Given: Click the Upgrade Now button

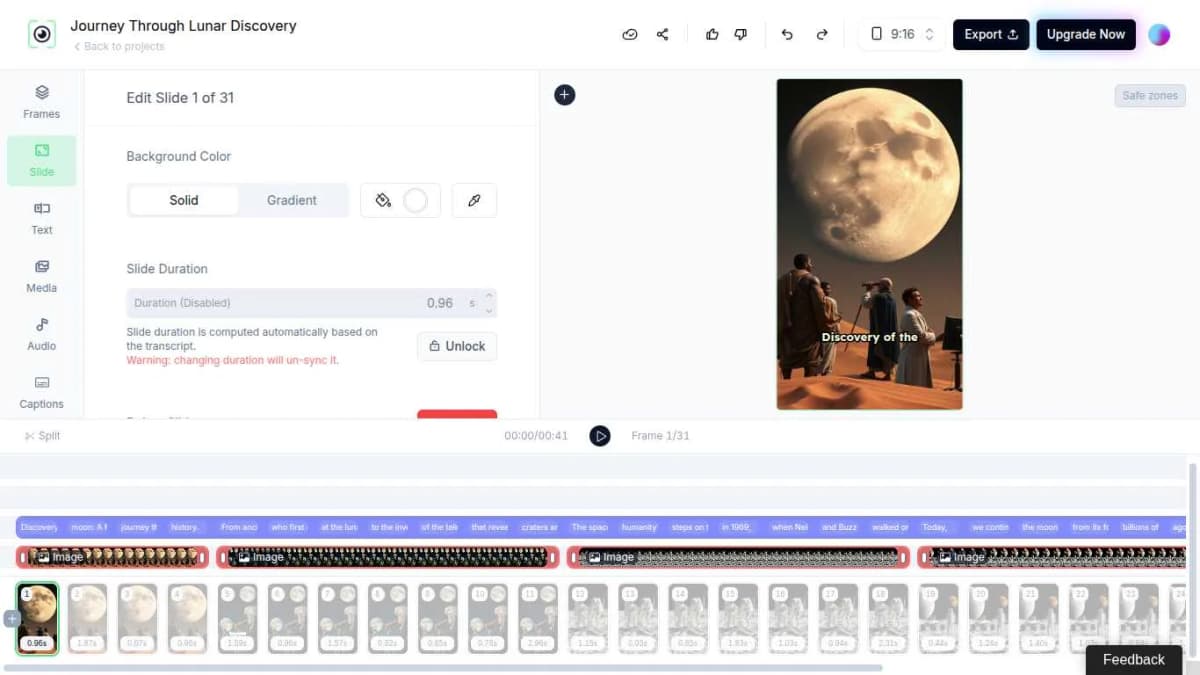Looking at the screenshot, I should tap(1086, 34).
